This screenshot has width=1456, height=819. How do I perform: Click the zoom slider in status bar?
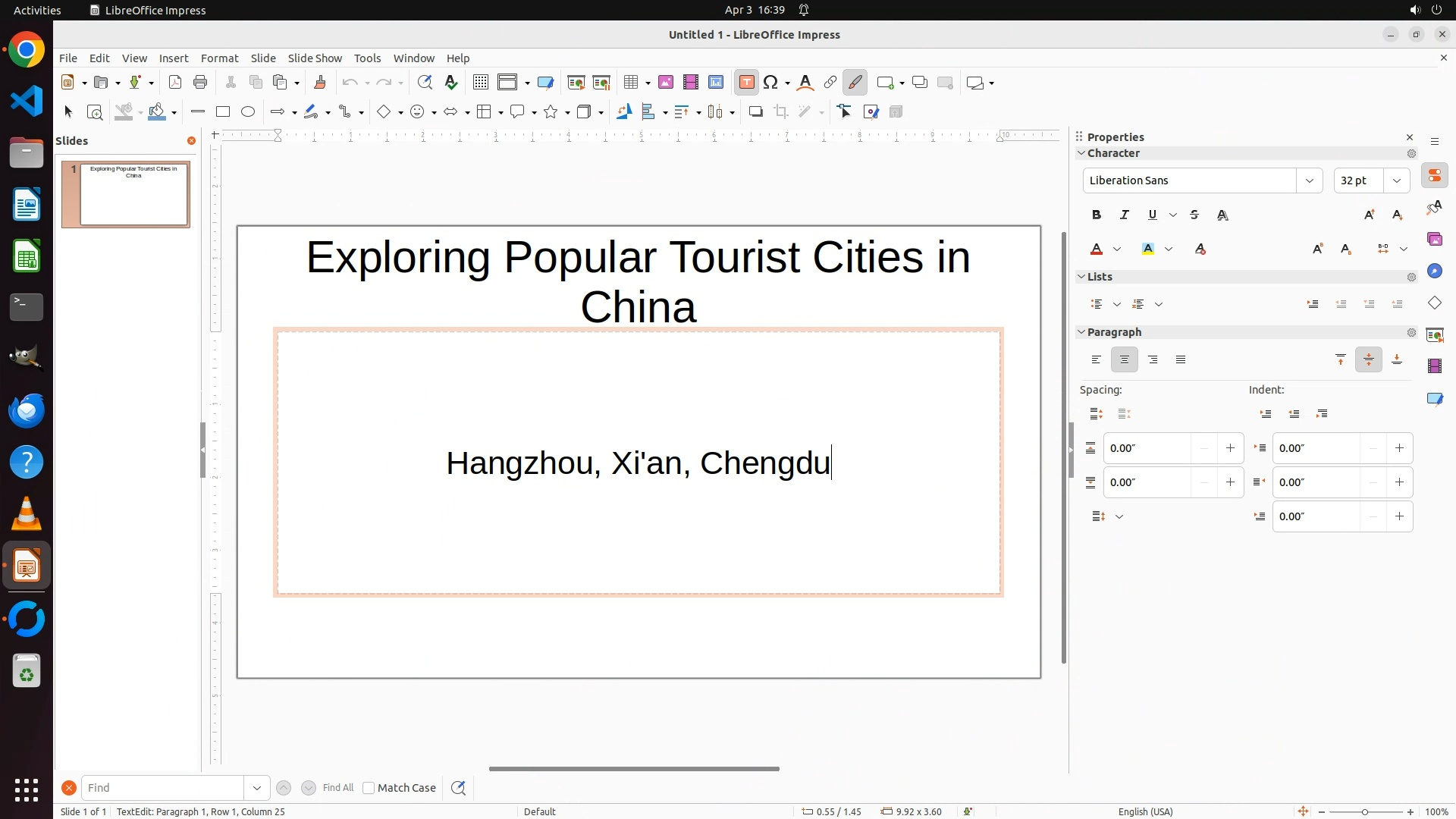click(x=1365, y=812)
